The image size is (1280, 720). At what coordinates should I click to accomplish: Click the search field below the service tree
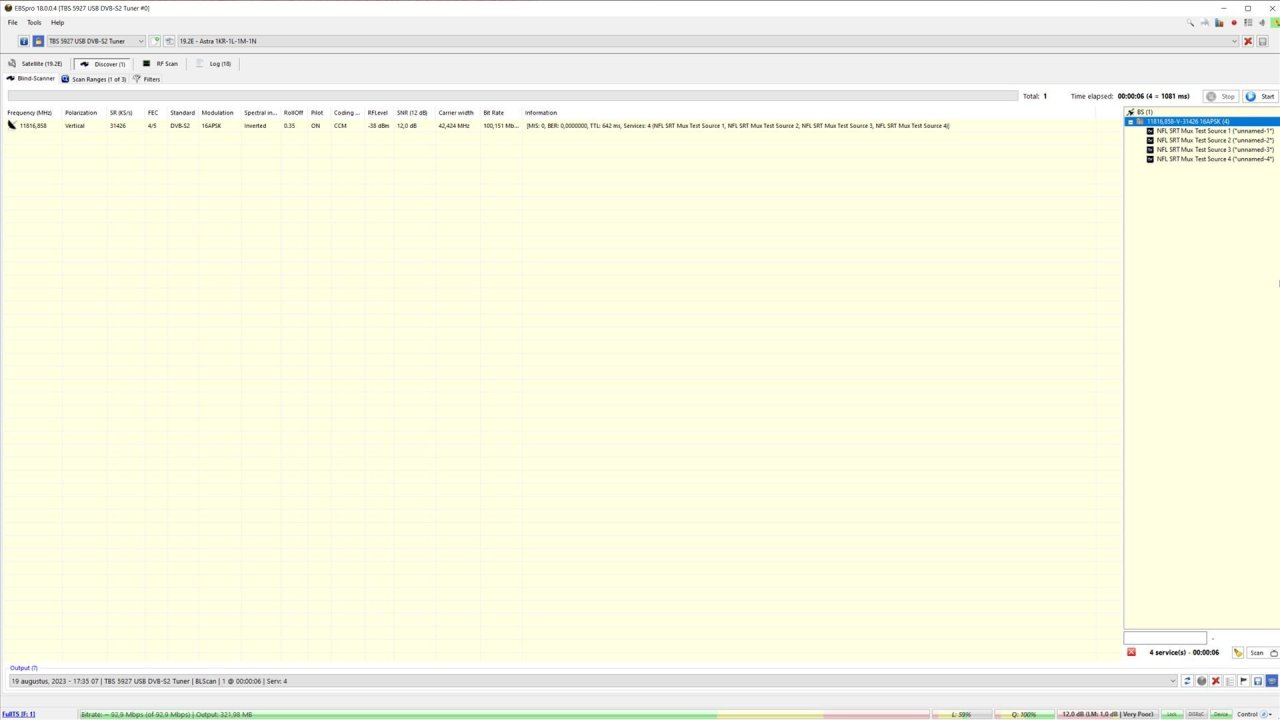point(1165,637)
